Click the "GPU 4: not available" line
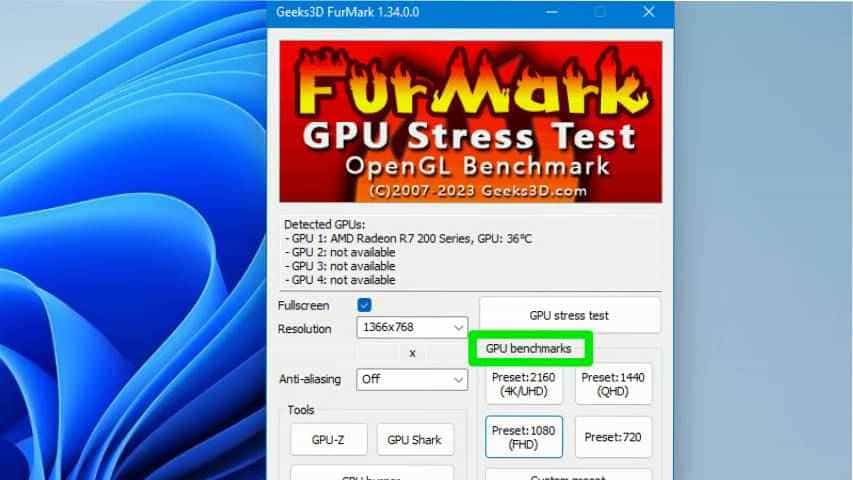Image resolution: width=853 pixels, height=480 pixels. 340,280
